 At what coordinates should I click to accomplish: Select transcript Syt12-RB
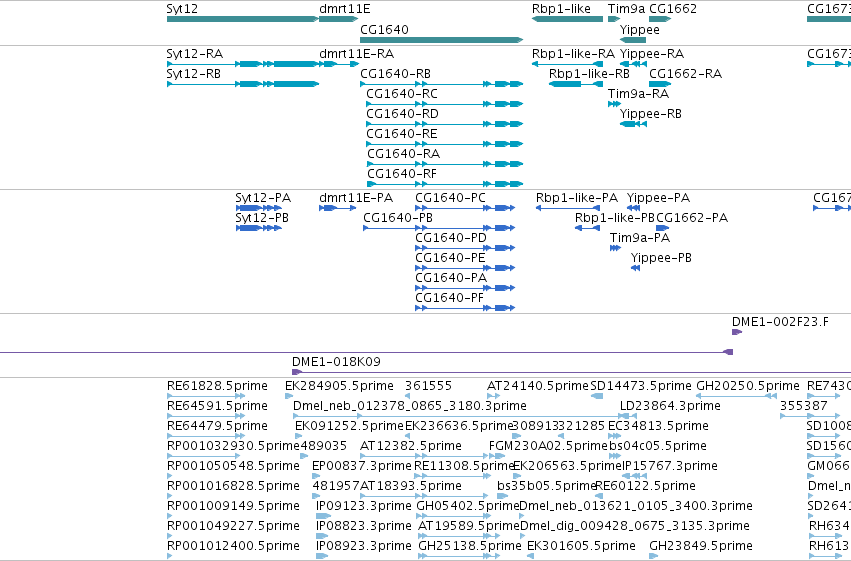(243, 84)
